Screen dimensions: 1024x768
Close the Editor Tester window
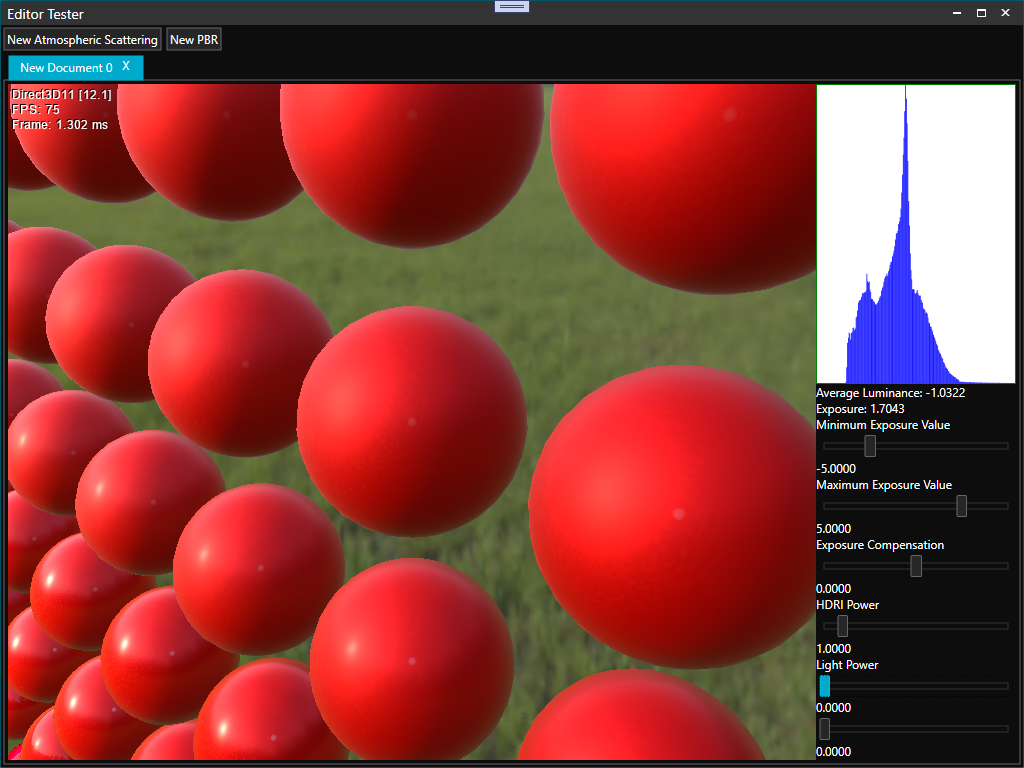click(1007, 13)
